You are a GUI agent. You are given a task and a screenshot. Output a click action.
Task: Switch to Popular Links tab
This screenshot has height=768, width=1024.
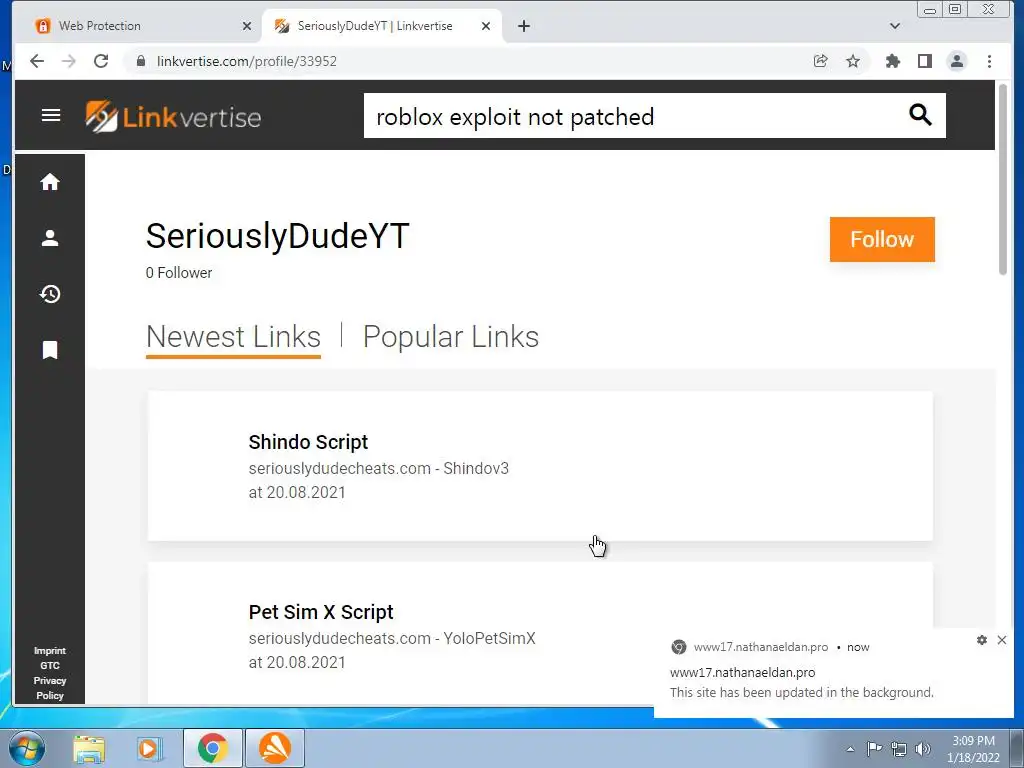[x=451, y=338]
